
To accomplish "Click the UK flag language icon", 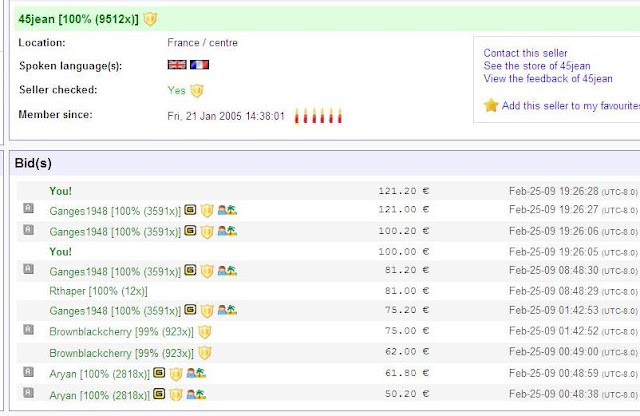I will point(177,65).
